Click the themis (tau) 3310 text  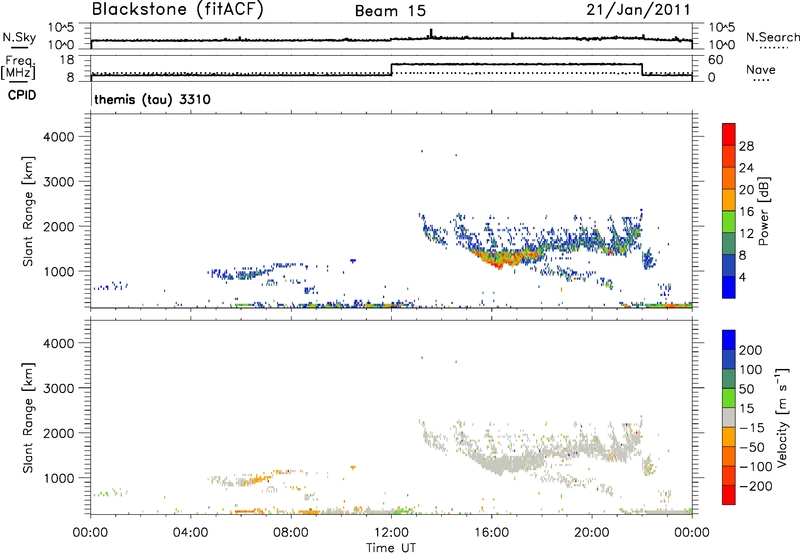click(x=153, y=99)
